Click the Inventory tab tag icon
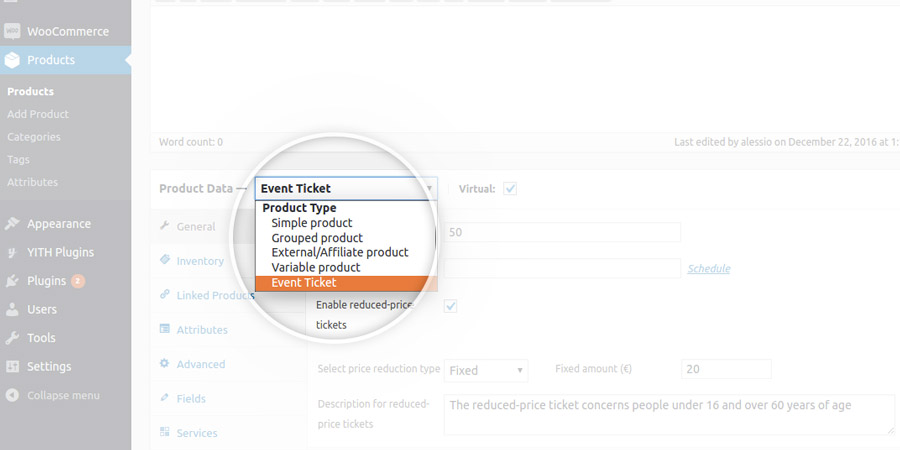Screen dimensions: 900x450 click(x=165, y=261)
